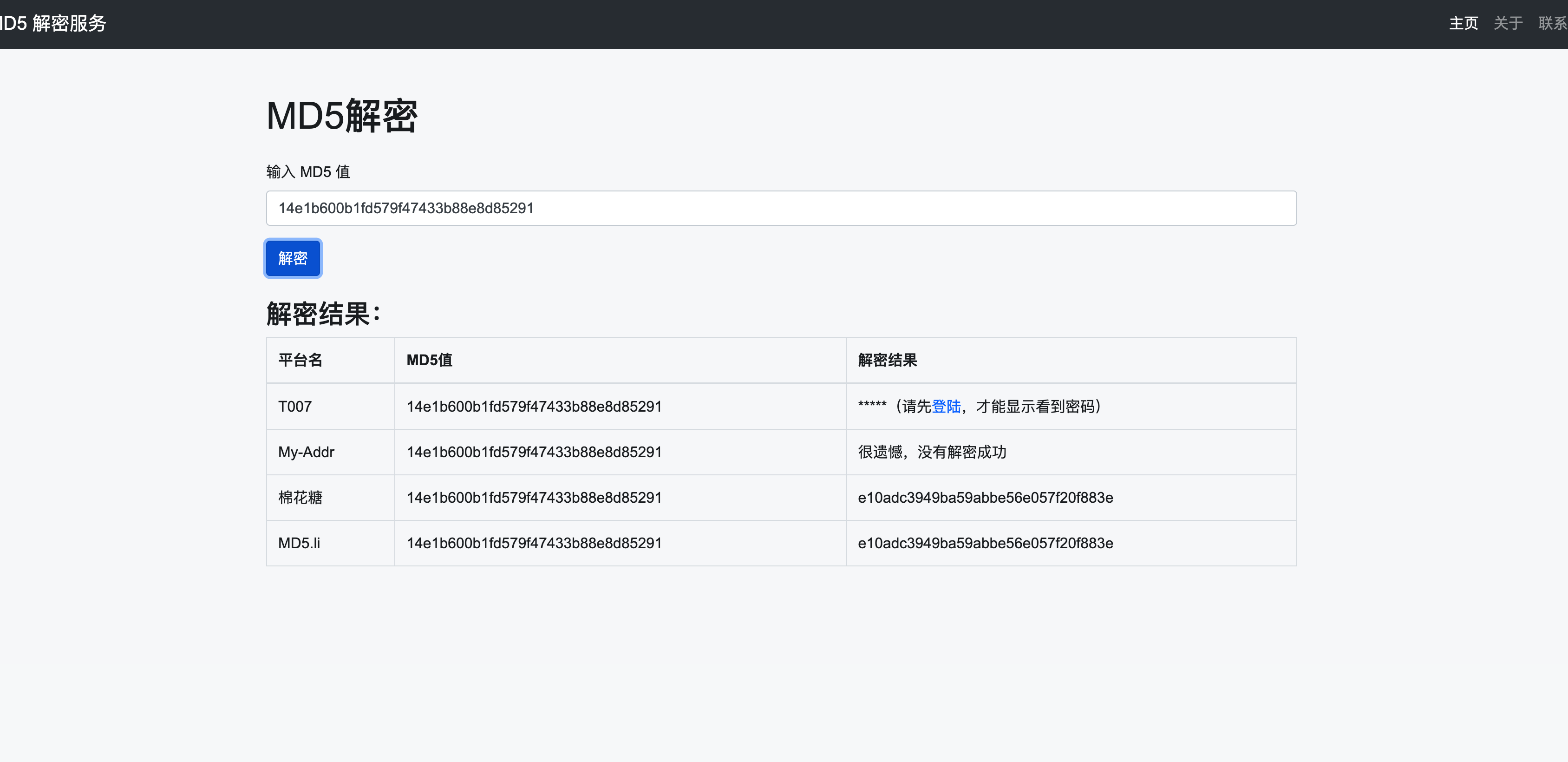The image size is (1568, 762).
Task: Click the MD5 hash in the 棉花糖 row
Action: 534,498
